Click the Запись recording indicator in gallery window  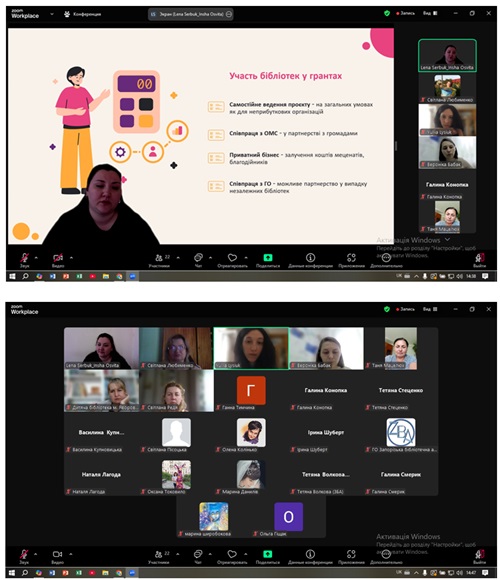point(405,309)
